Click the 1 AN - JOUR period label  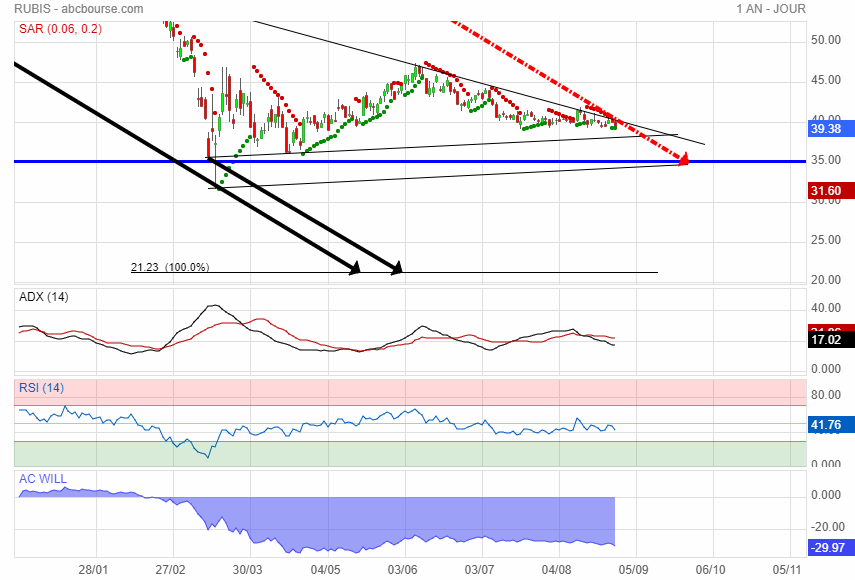pyautogui.click(x=770, y=9)
